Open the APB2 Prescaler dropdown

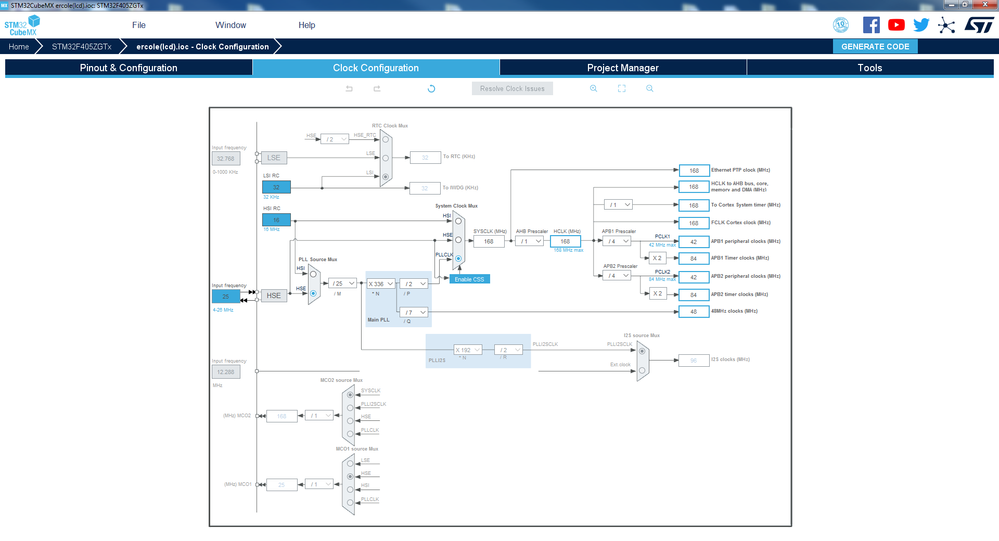click(x=617, y=275)
